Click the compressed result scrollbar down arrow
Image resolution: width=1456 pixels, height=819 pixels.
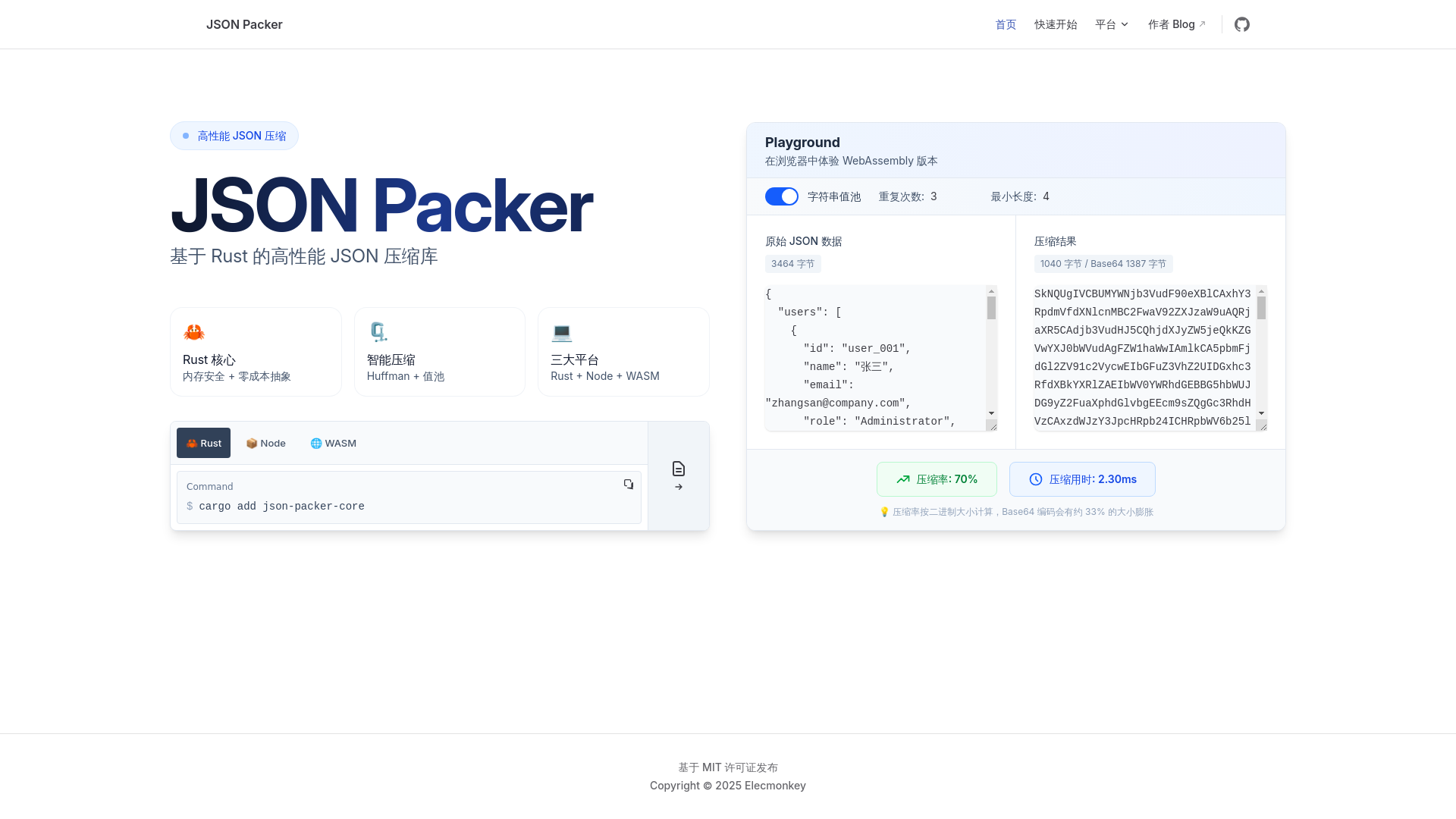pos(1261,413)
